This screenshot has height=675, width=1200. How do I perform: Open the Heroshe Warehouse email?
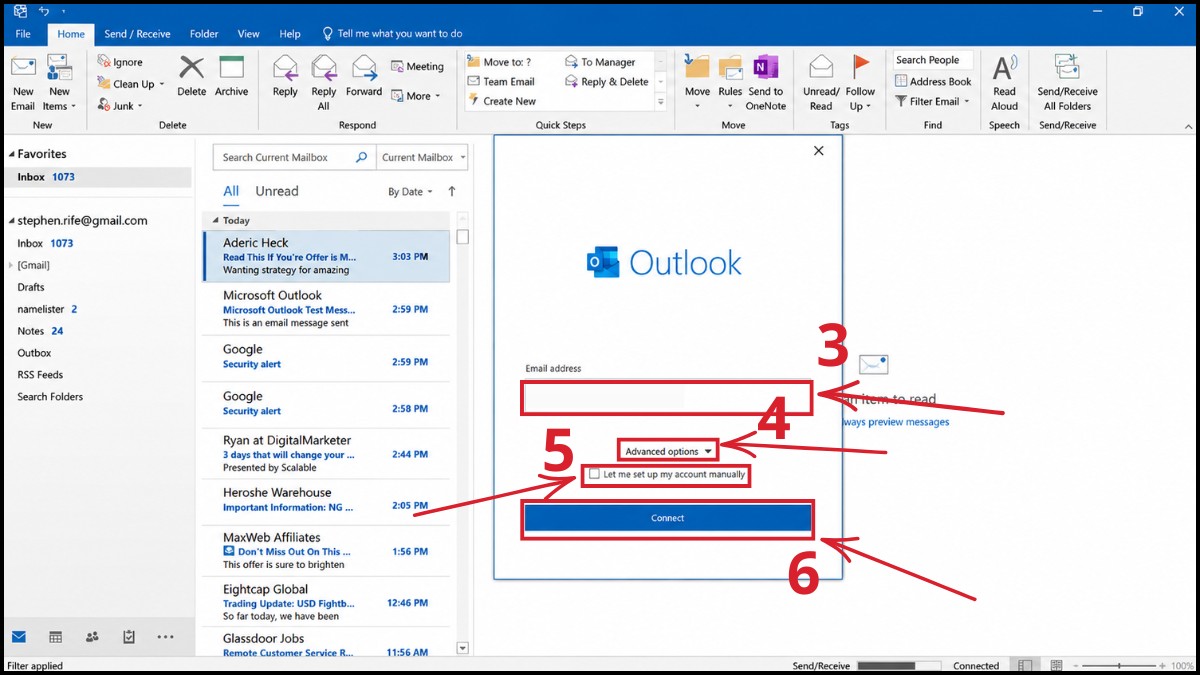point(327,500)
